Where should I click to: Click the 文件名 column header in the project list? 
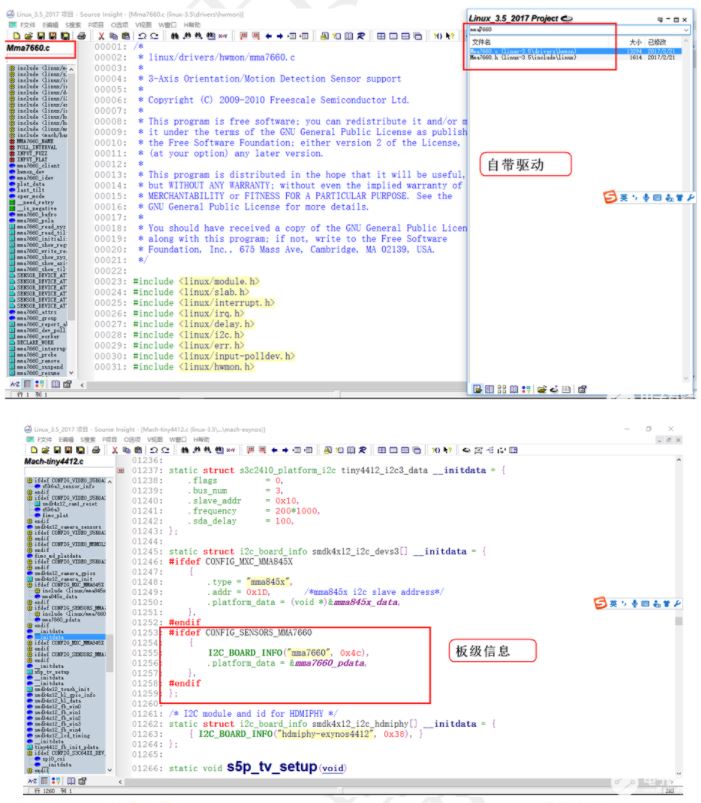(x=482, y=42)
